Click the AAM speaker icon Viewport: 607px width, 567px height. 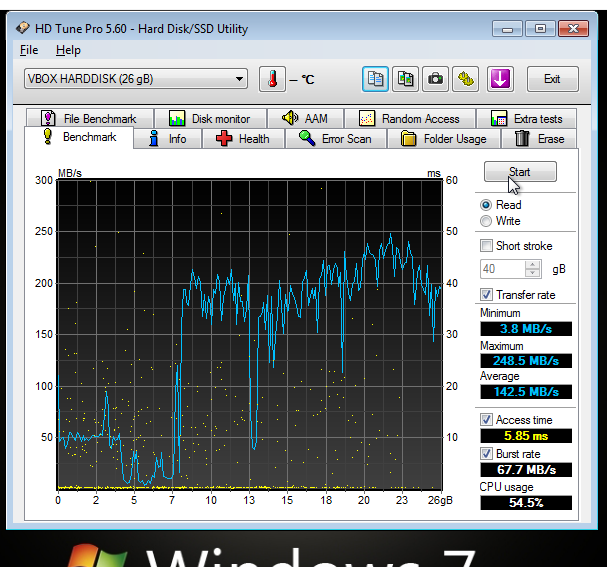coord(290,118)
